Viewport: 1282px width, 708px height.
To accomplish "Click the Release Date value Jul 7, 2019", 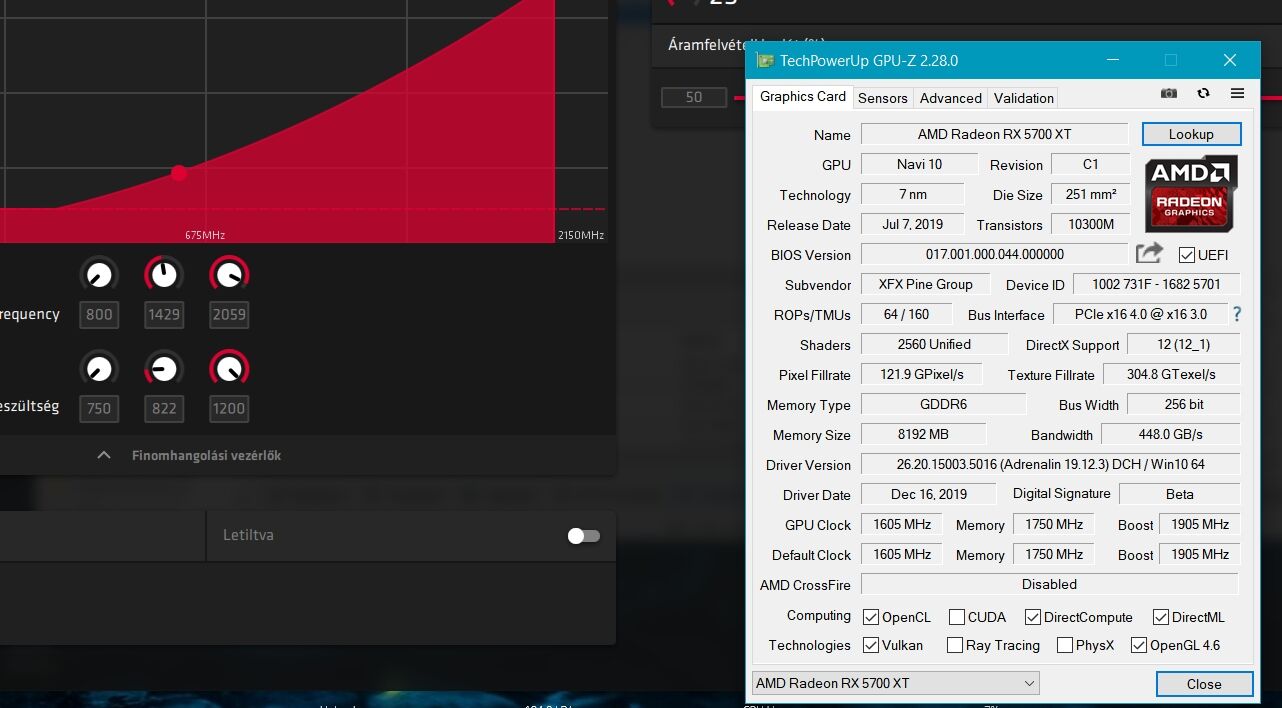I will coord(913,224).
